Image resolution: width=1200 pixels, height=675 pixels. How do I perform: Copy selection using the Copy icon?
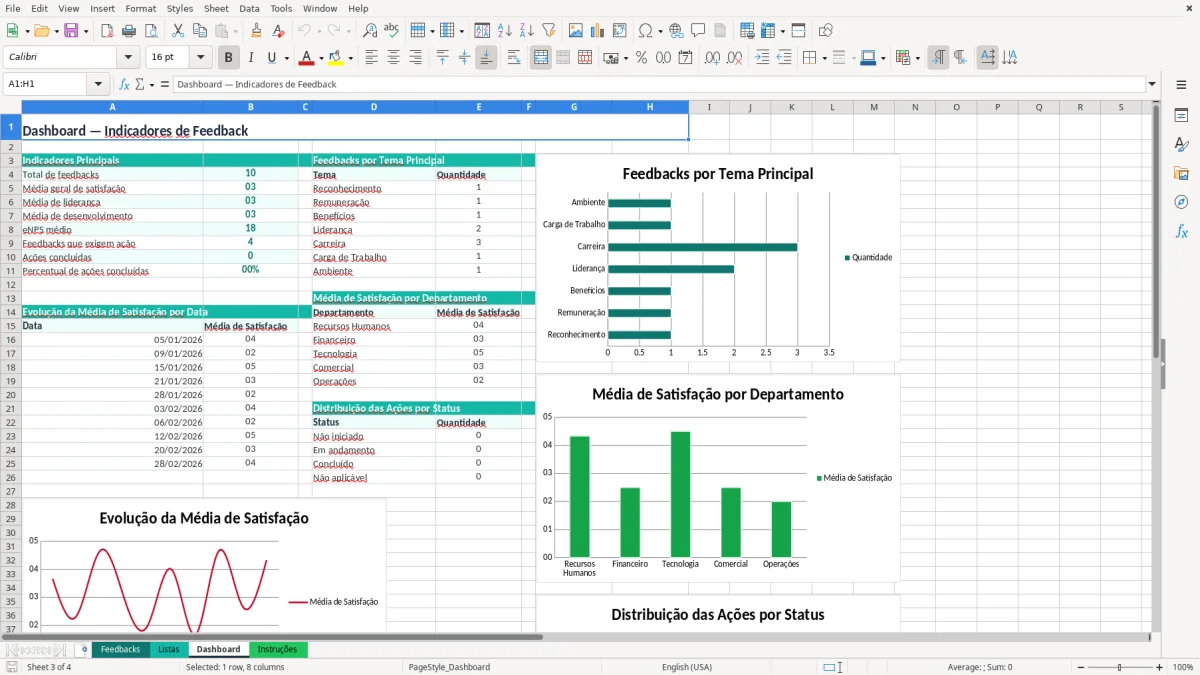pyautogui.click(x=200, y=31)
